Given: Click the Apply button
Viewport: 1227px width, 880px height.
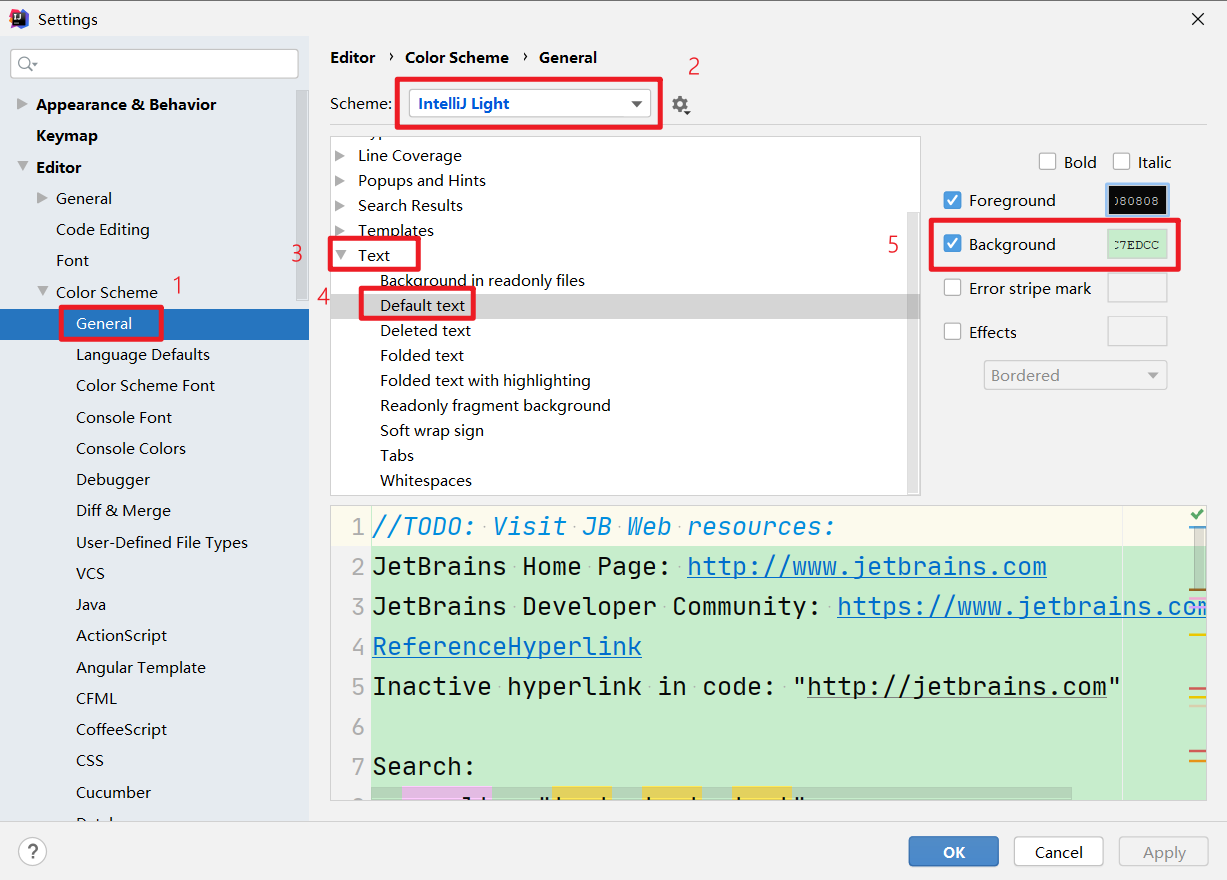Looking at the screenshot, I should (1164, 852).
